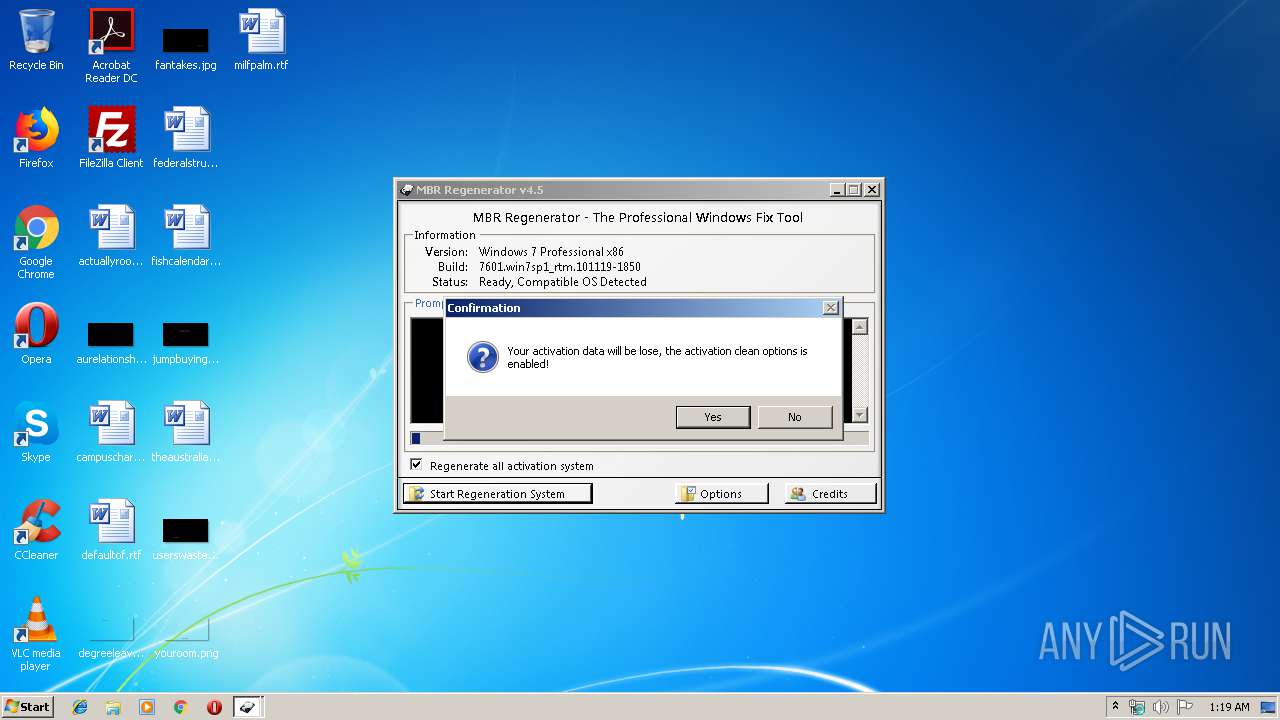Image resolution: width=1280 pixels, height=720 pixels.
Task: Click the 1:19 AM clock
Action: 1229,707
